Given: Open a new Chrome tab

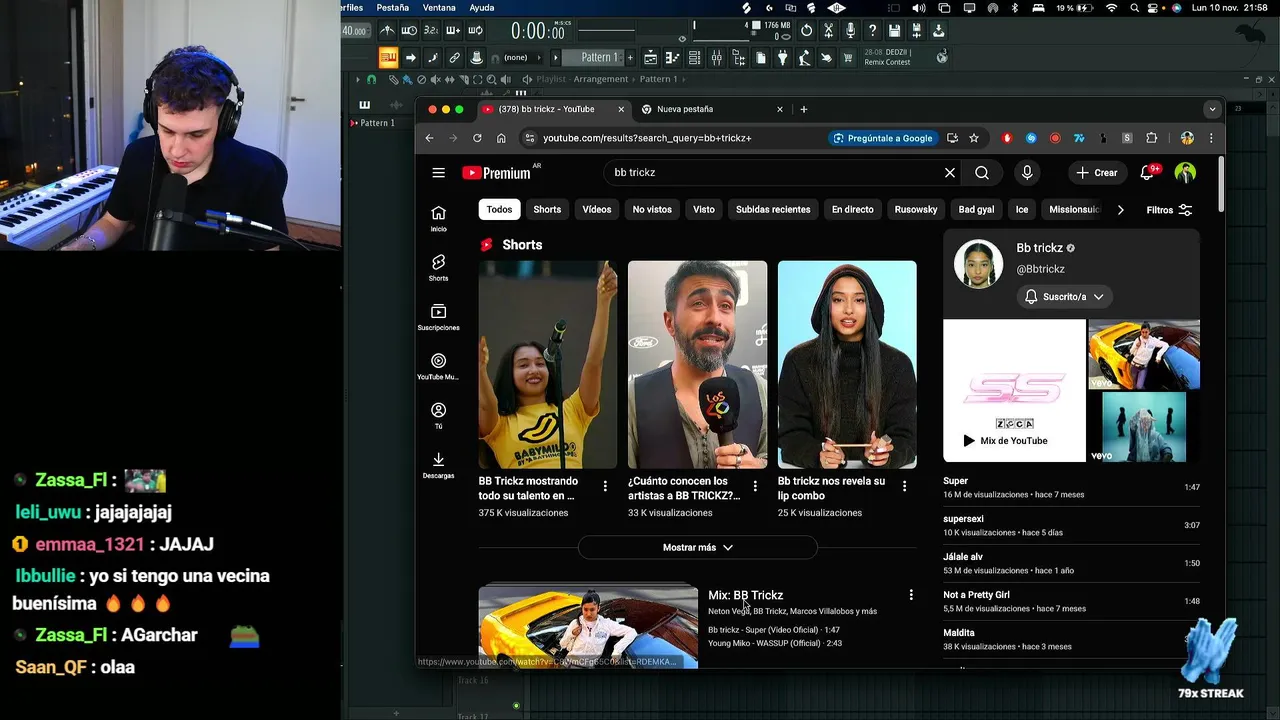Looking at the screenshot, I should (803, 109).
